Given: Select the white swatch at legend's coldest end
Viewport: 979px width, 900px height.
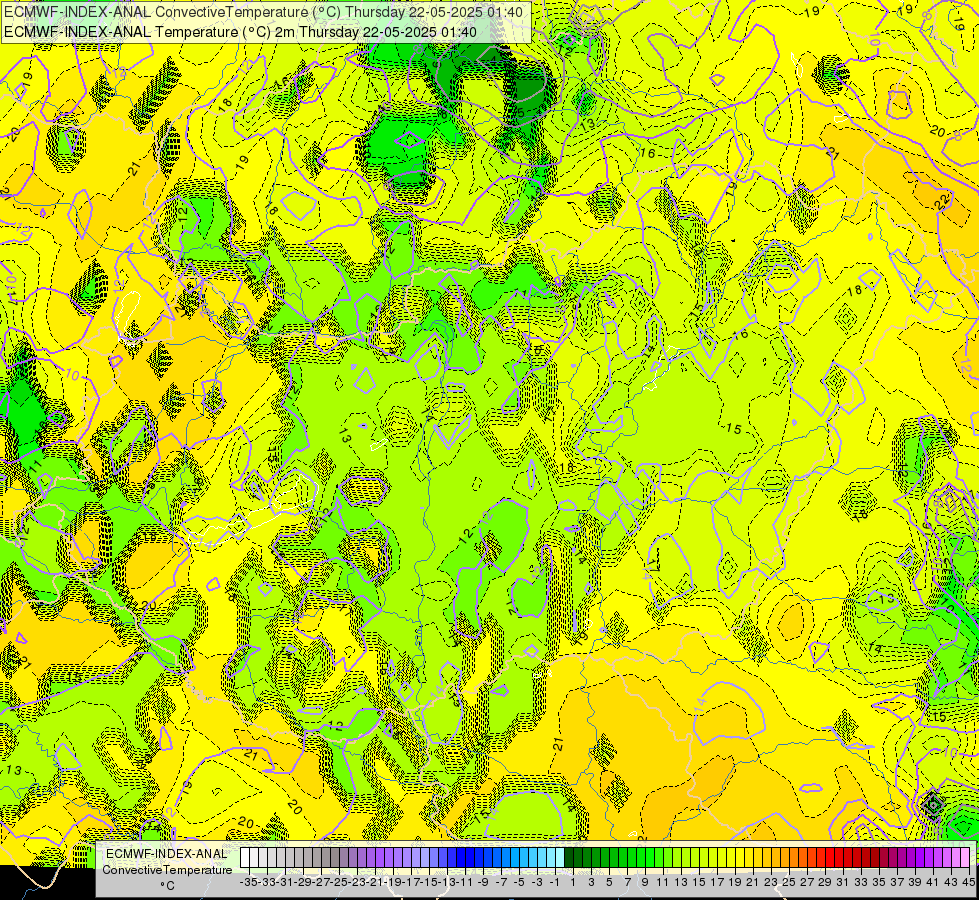Looking at the screenshot, I should coord(245,858).
